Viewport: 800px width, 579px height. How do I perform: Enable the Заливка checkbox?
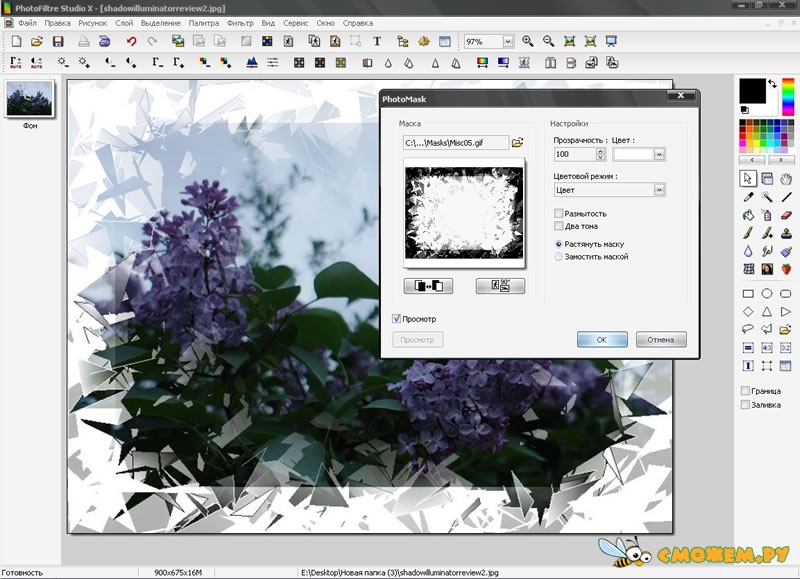tap(745, 405)
